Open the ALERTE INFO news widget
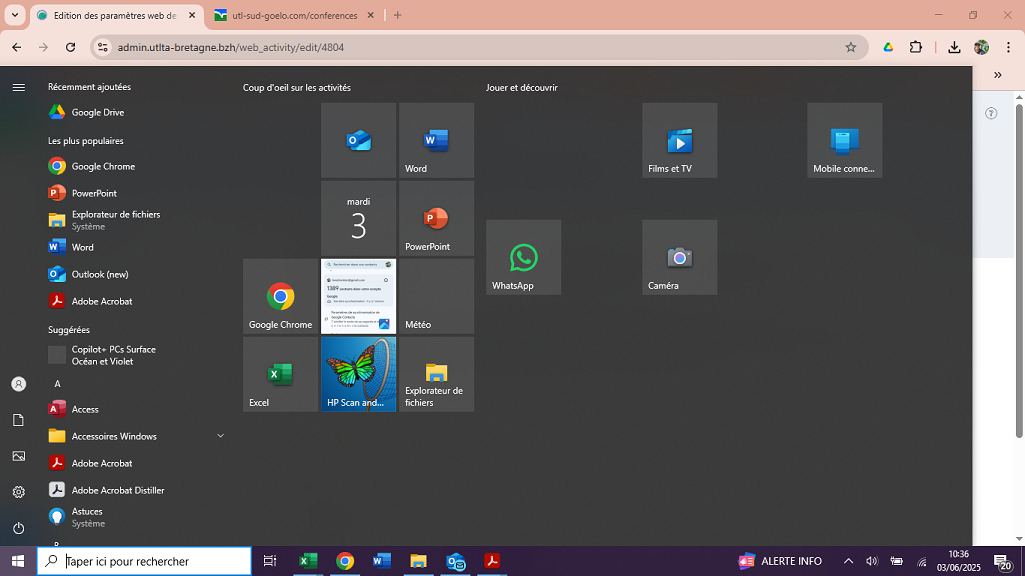Viewport: 1025px width, 576px height. 780,561
